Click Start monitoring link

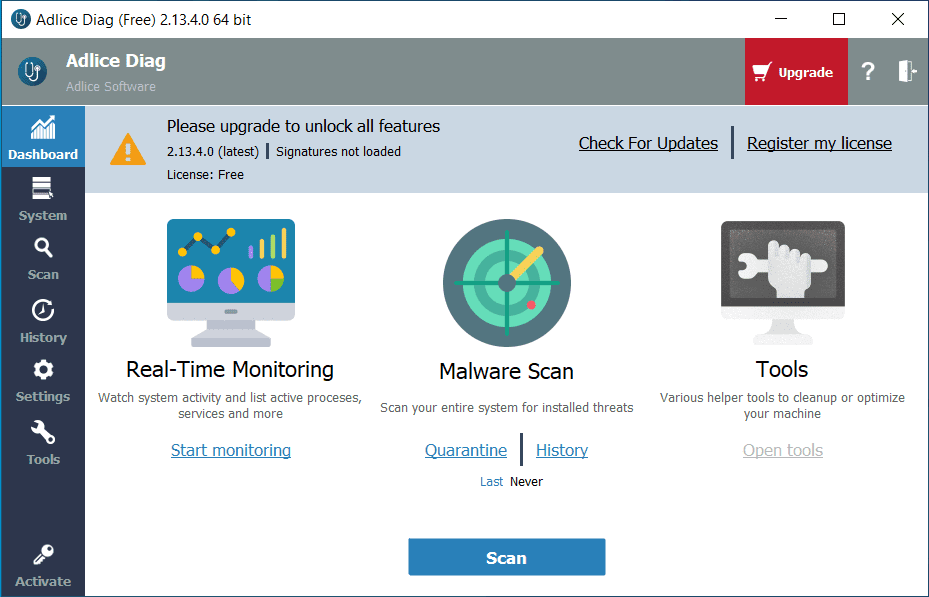(230, 450)
